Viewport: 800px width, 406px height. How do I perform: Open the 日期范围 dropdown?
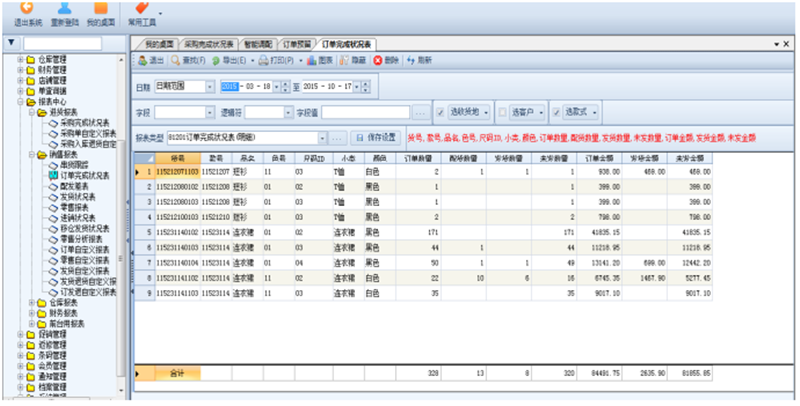(210, 87)
